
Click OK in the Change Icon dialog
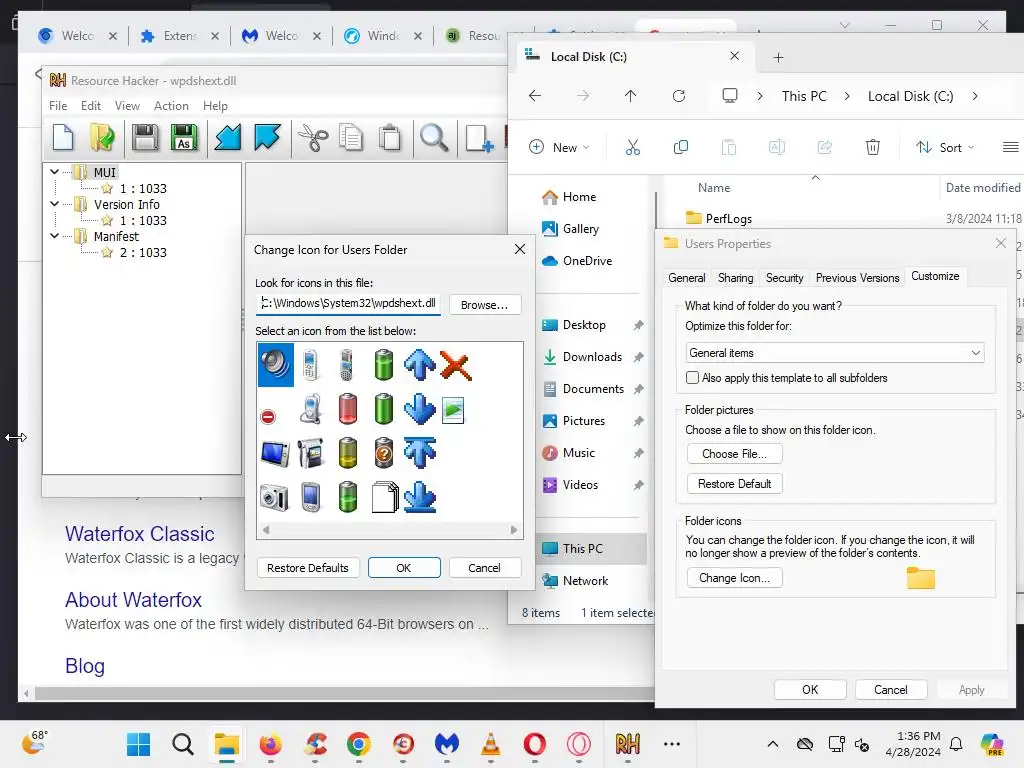(x=404, y=568)
